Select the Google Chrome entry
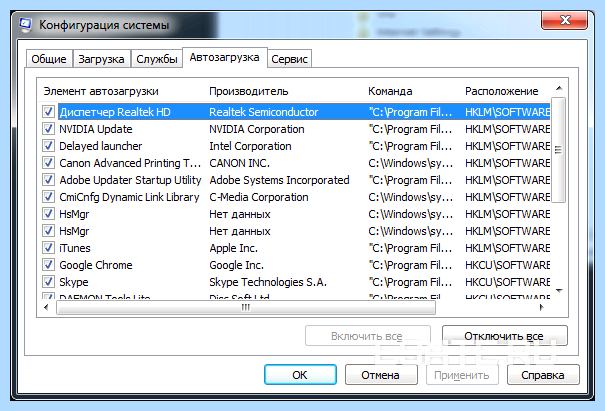 pos(96,265)
